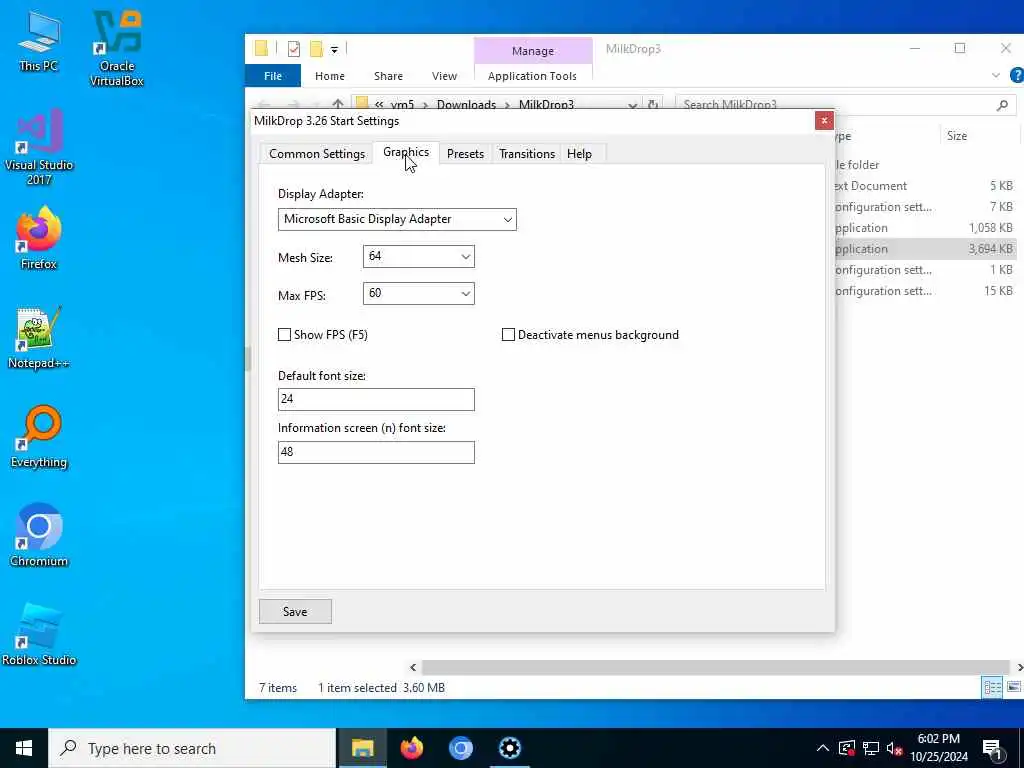The width and height of the screenshot is (1024, 768).
Task: Save the MilkDrop settings
Action: 295,612
